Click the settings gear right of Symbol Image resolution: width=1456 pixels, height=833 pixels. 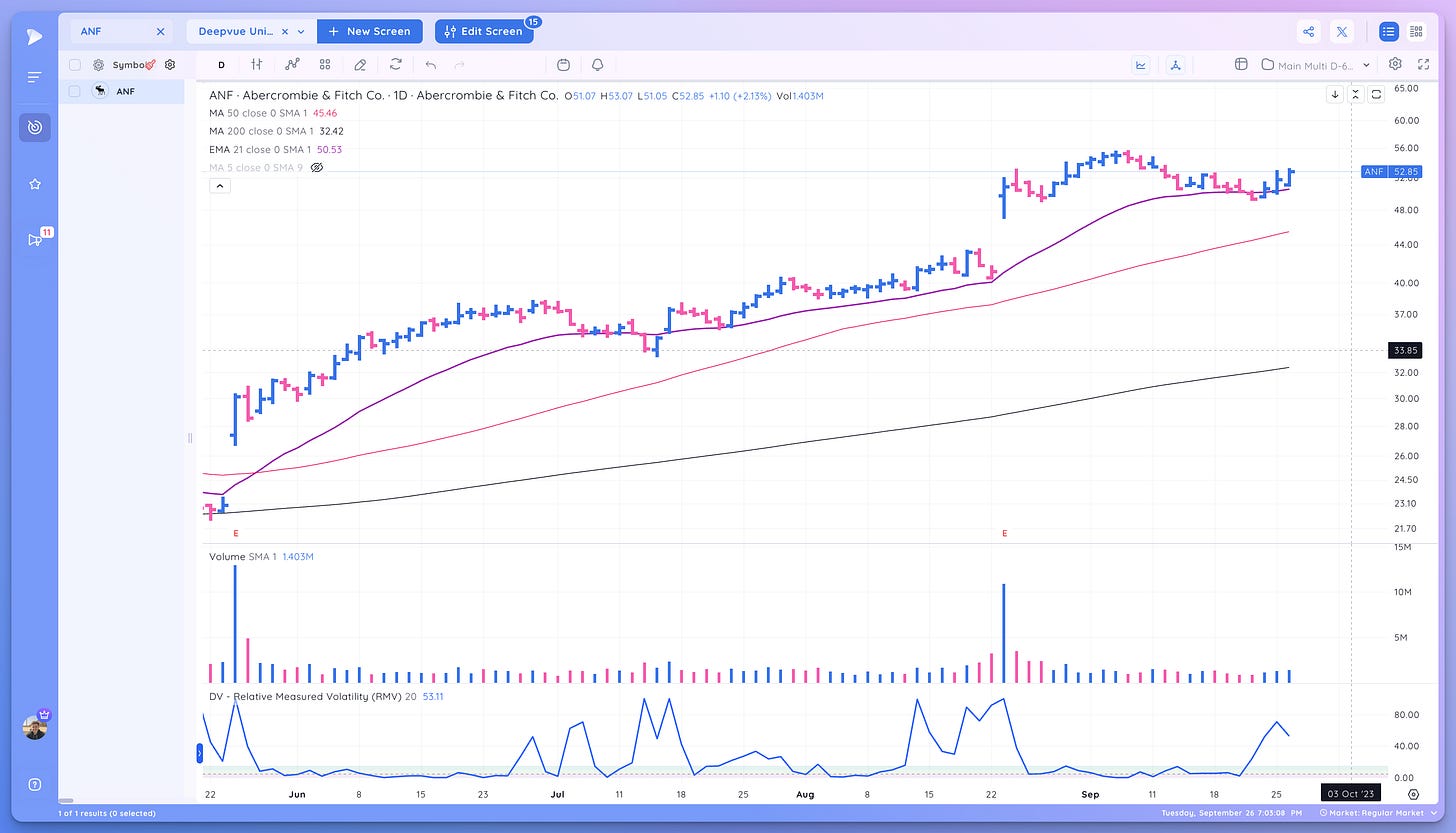pyautogui.click(x=170, y=65)
